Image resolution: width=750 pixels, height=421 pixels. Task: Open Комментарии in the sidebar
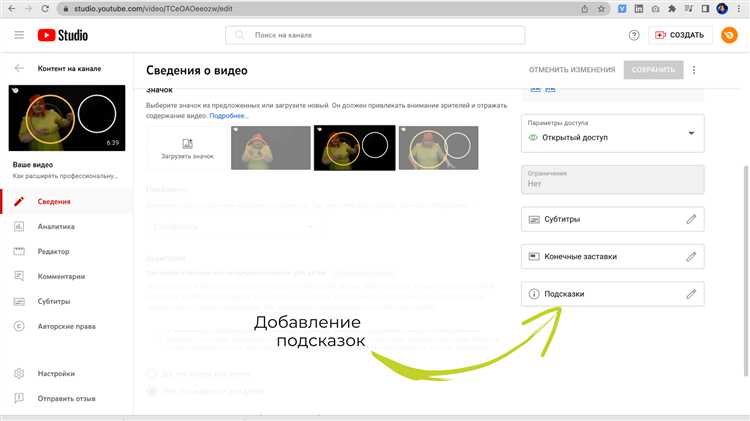(61, 277)
